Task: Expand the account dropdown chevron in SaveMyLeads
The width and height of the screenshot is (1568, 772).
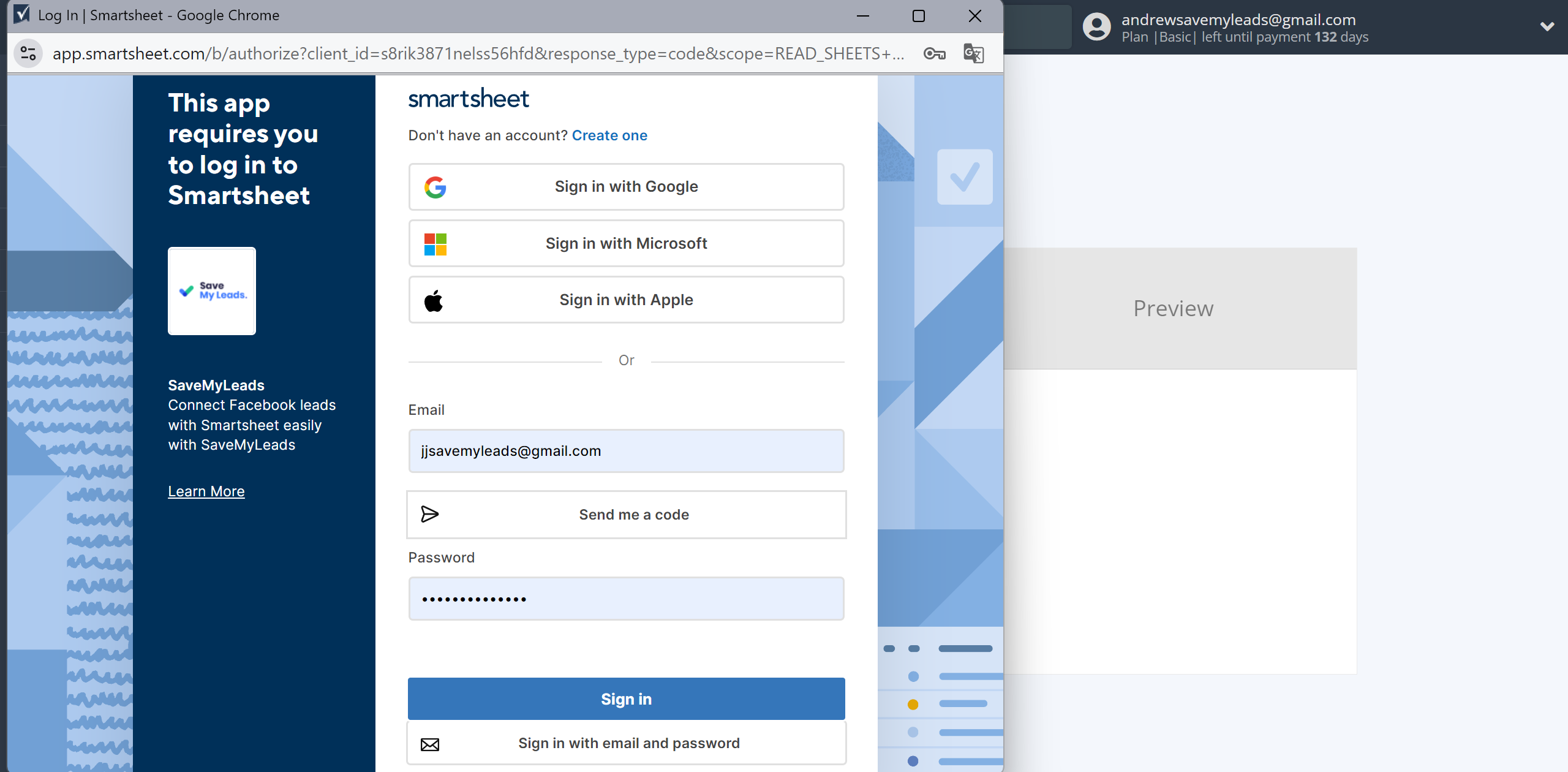Action: [1547, 26]
